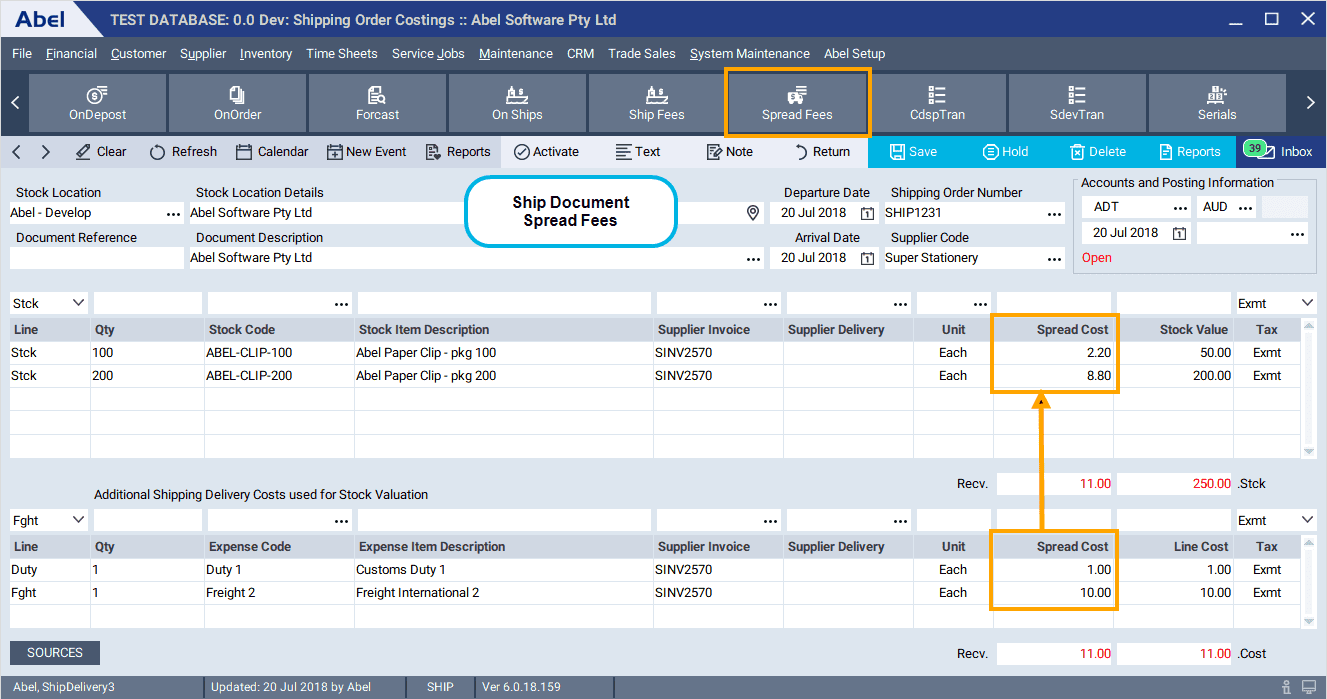The width and height of the screenshot is (1327, 699).
Task: Click the location pin beside Stock Location Details
Action: click(x=755, y=212)
